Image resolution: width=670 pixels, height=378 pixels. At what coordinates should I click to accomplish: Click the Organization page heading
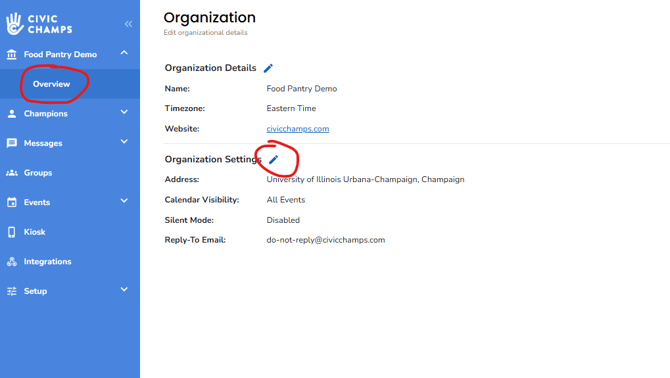pos(209,18)
